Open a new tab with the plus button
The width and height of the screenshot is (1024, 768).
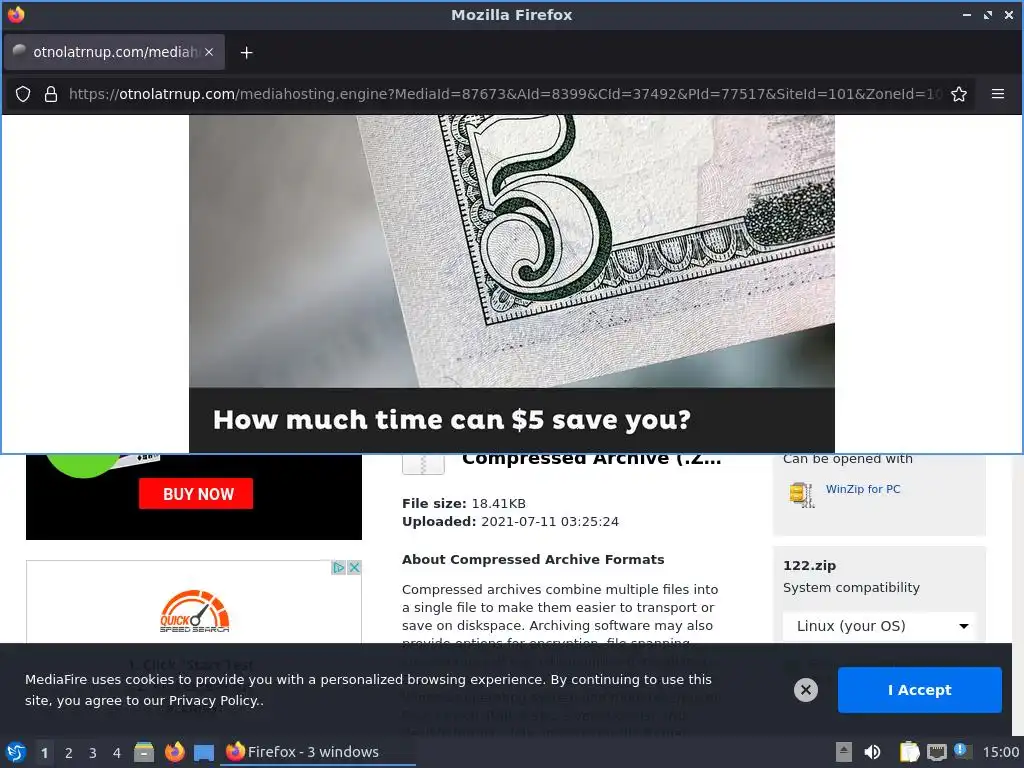[x=246, y=52]
